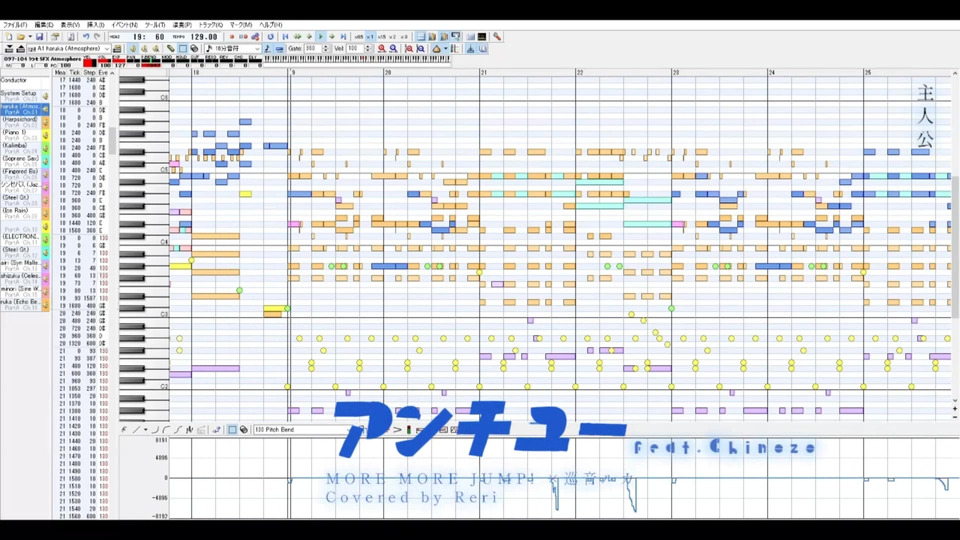Viewport: 960px width, 540px height.
Task: Click the event list vertical scrollbar thumb
Action: (113, 141)
